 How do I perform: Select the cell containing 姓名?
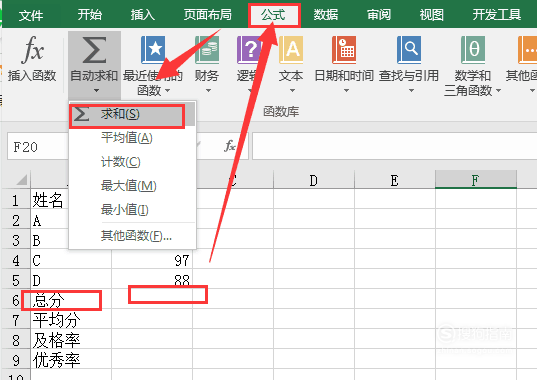[50, 200]
